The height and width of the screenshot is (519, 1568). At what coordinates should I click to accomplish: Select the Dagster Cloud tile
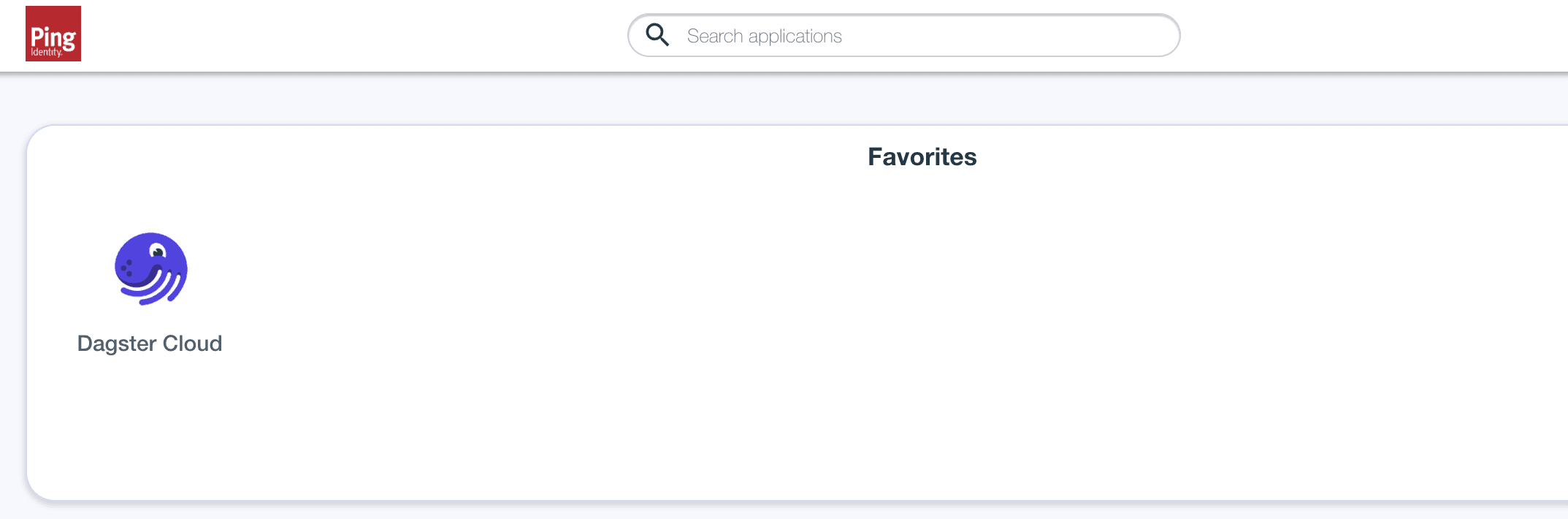tap(150, 285)
